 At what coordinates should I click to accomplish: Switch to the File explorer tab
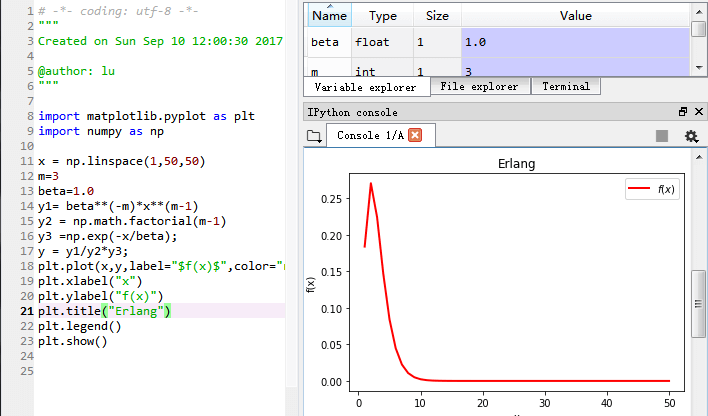(x=480, y=87)
